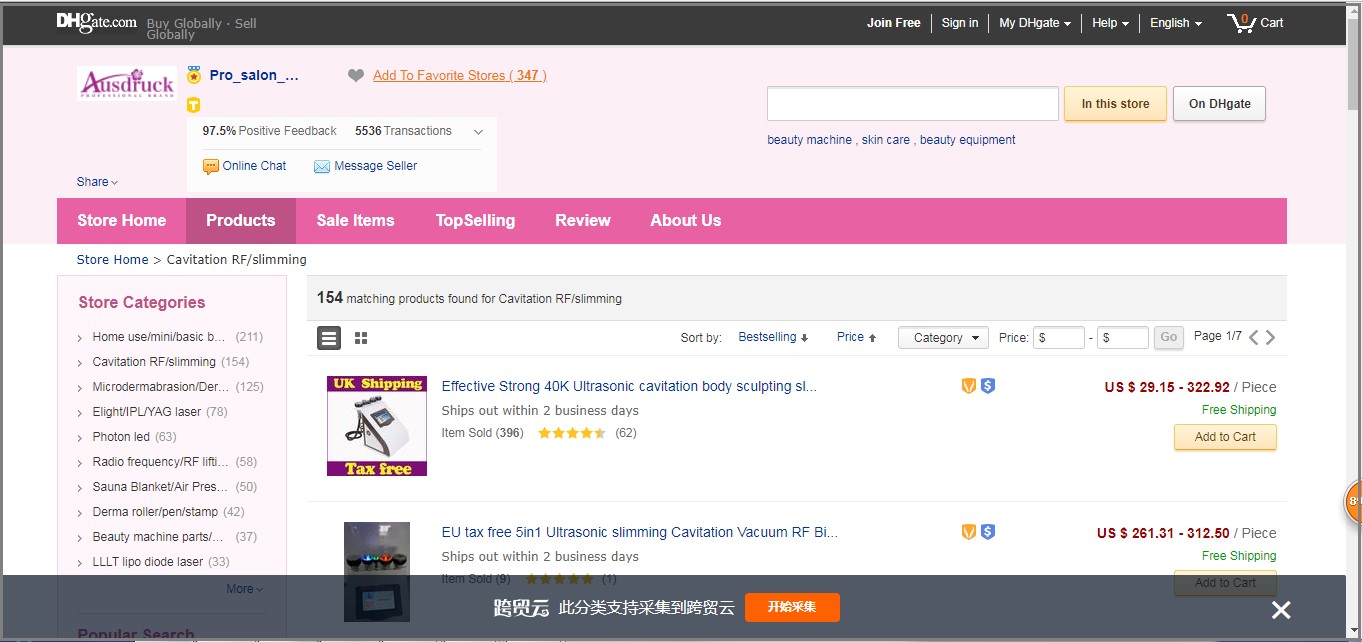Image resolution: width=1362 pixels, height=642 pixels.
Task: Open Effective Strong 40K Ultrasonic product title
Action: pos(629,386)
